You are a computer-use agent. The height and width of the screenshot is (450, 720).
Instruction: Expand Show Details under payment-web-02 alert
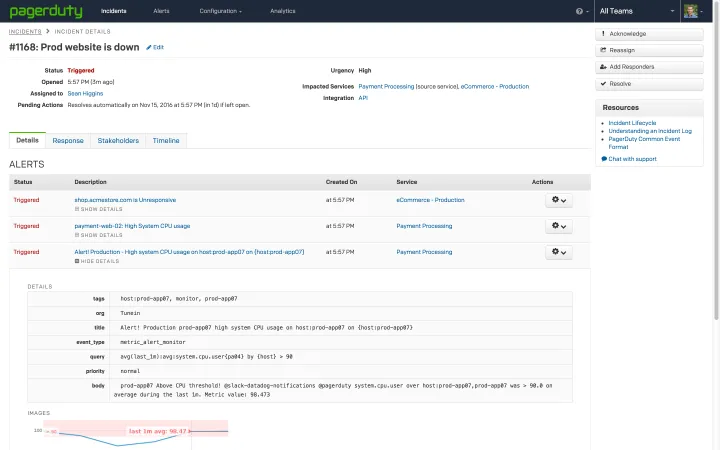point(98,235)
